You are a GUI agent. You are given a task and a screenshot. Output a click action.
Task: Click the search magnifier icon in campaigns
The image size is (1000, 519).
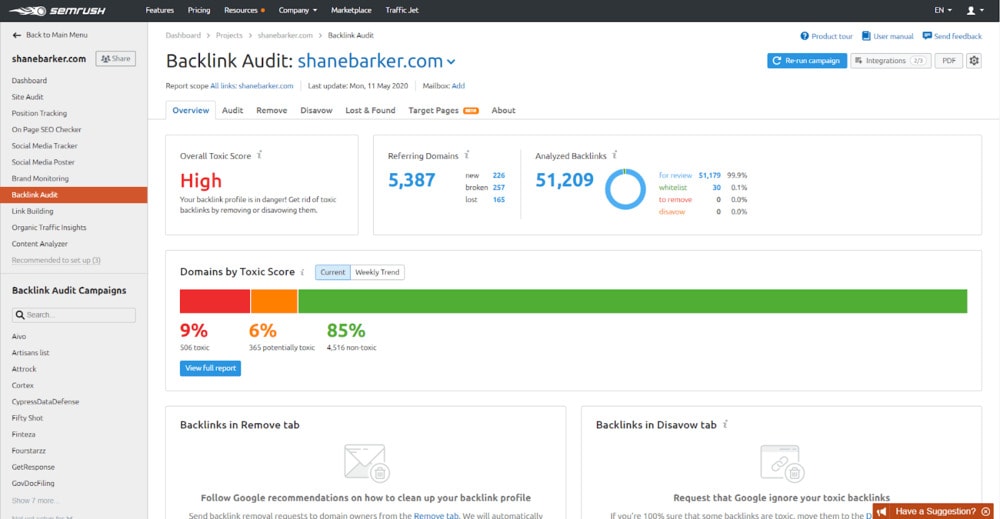pyautogui.click(x=20, y=315)
